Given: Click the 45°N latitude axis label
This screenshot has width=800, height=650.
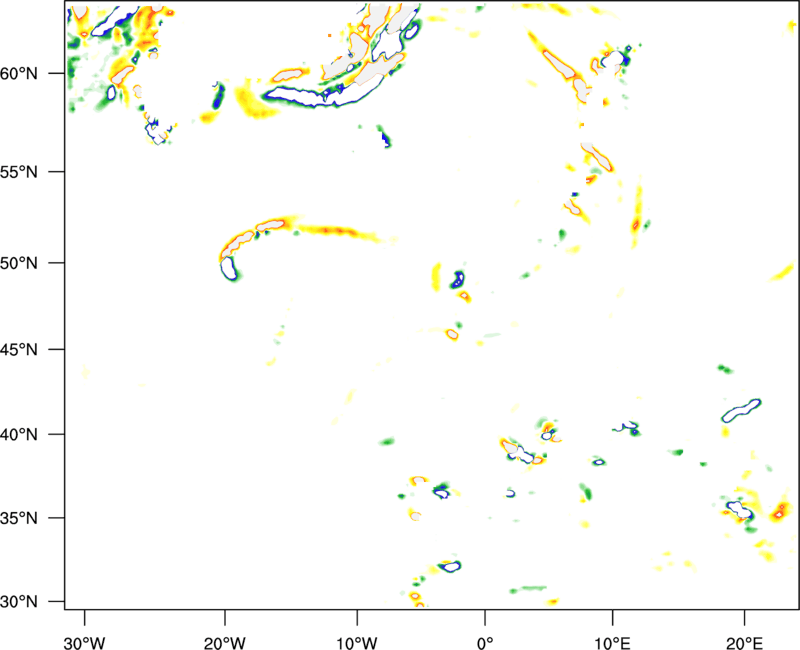Looking at the screenshot, I should pos(19,350).
